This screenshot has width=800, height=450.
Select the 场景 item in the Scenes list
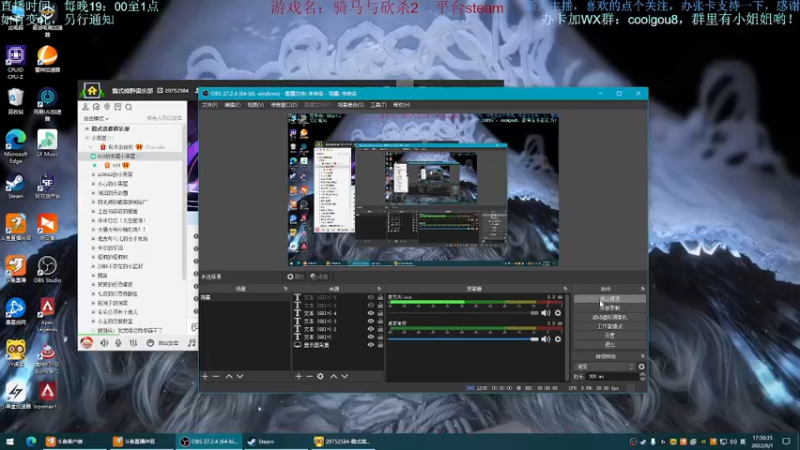(245, 297)
